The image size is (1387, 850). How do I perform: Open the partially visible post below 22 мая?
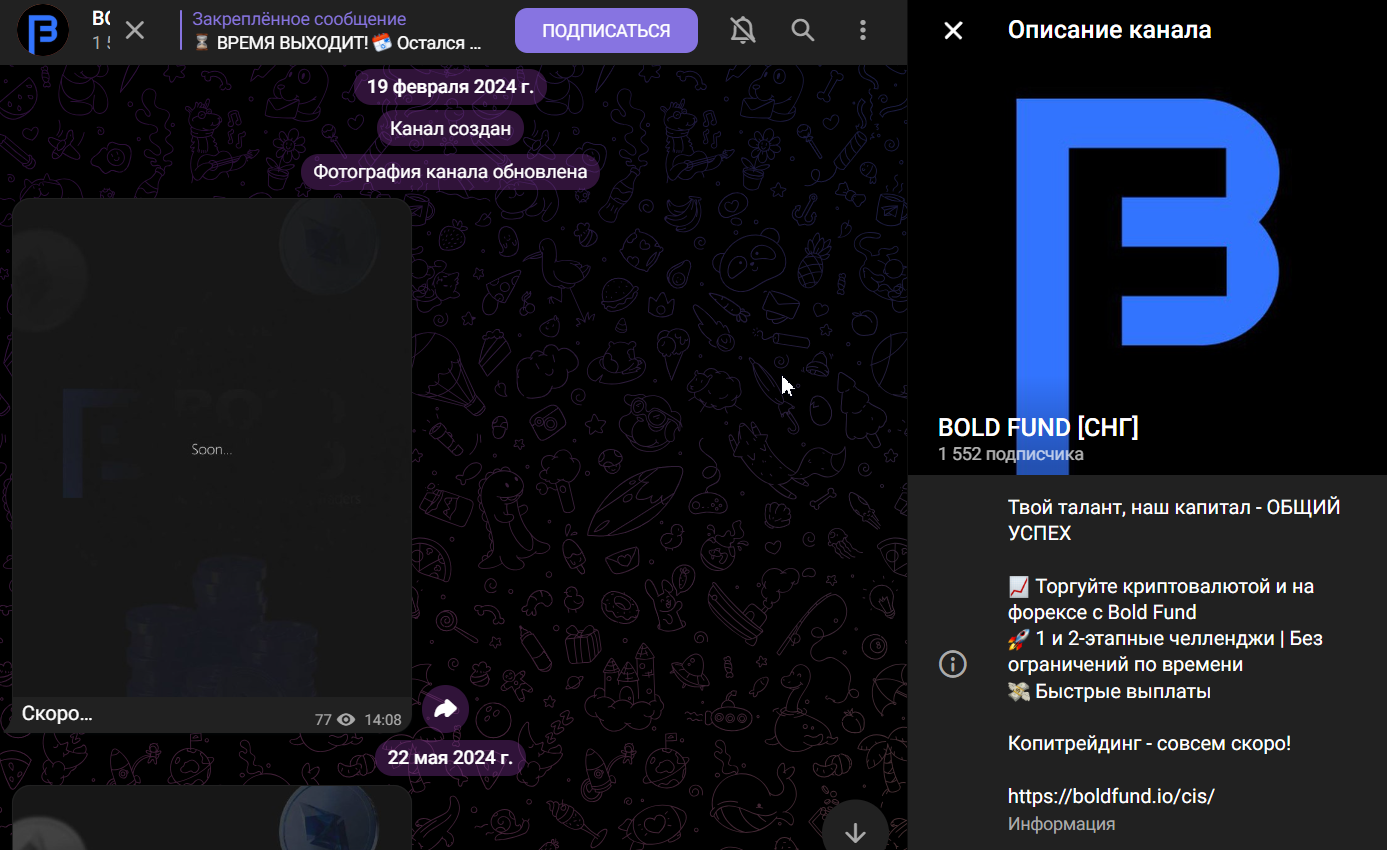pyautogui.click(x=212, y=818)
